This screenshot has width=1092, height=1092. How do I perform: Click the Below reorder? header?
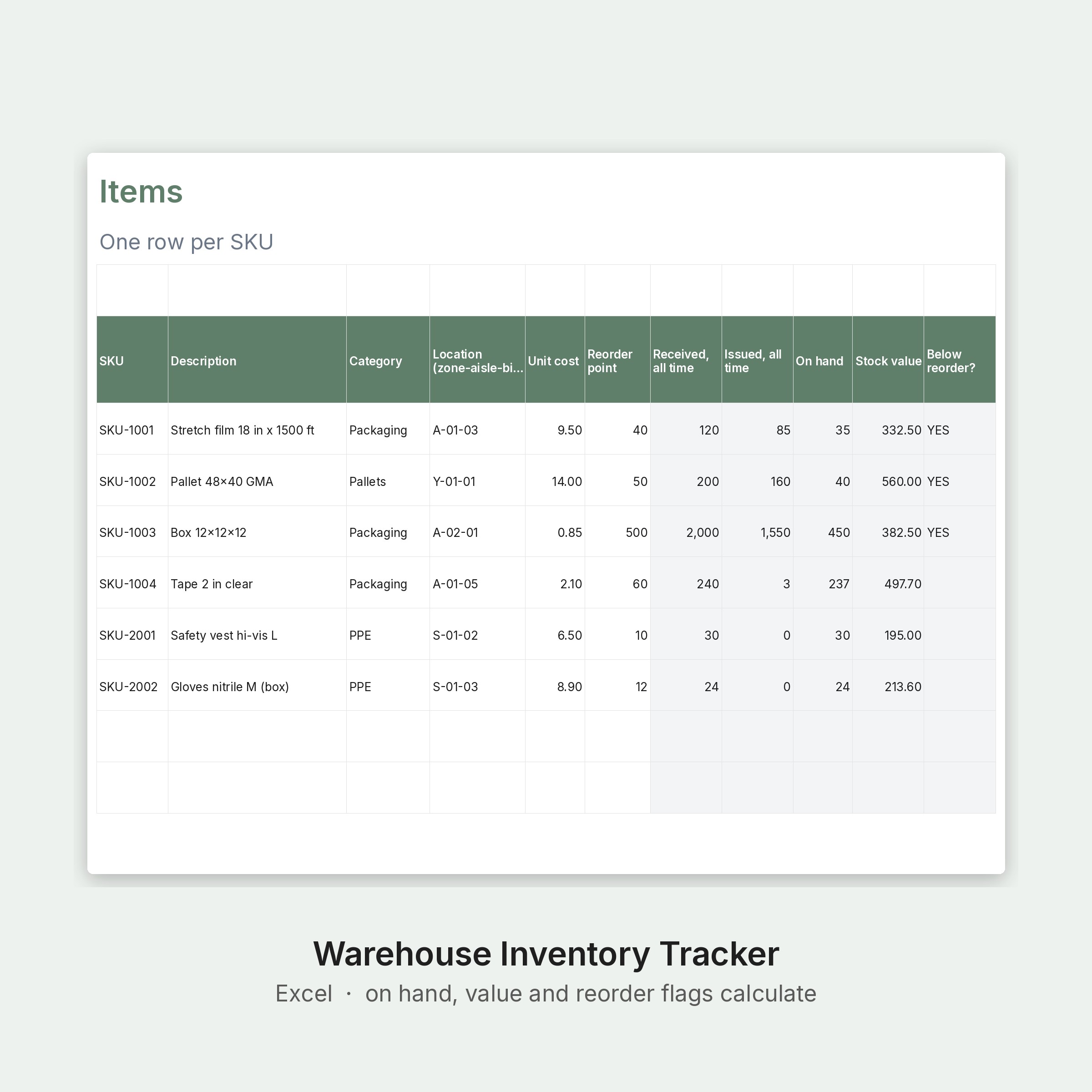[x=960, y=359]
